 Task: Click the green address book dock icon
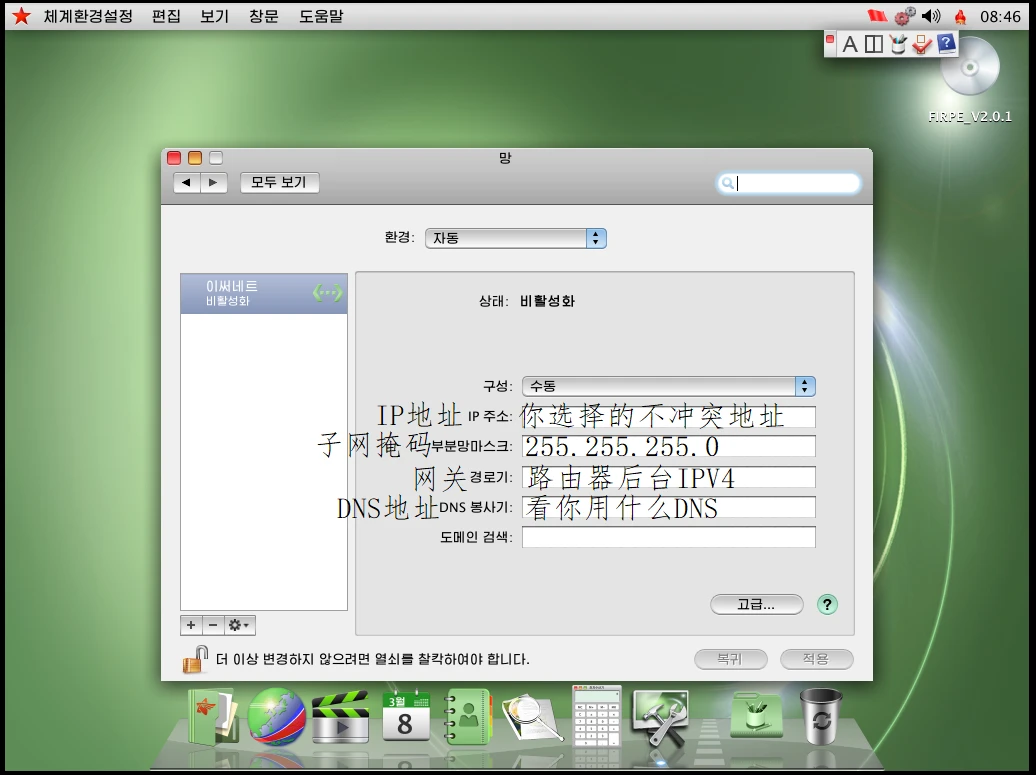(x=468, y=717)
